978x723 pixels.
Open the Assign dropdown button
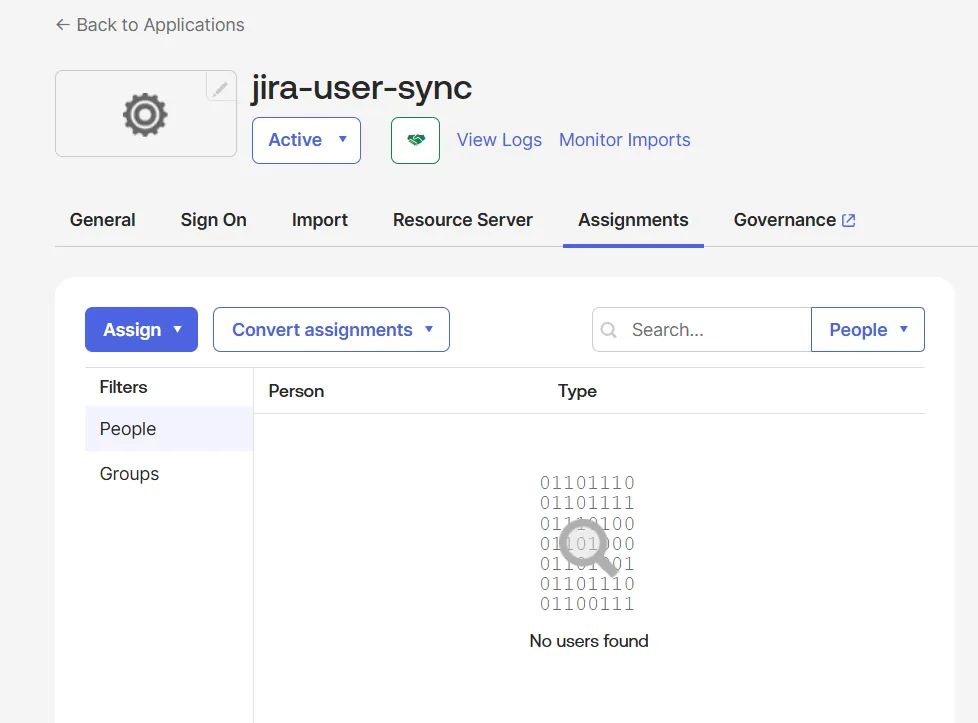coord(142,329)
